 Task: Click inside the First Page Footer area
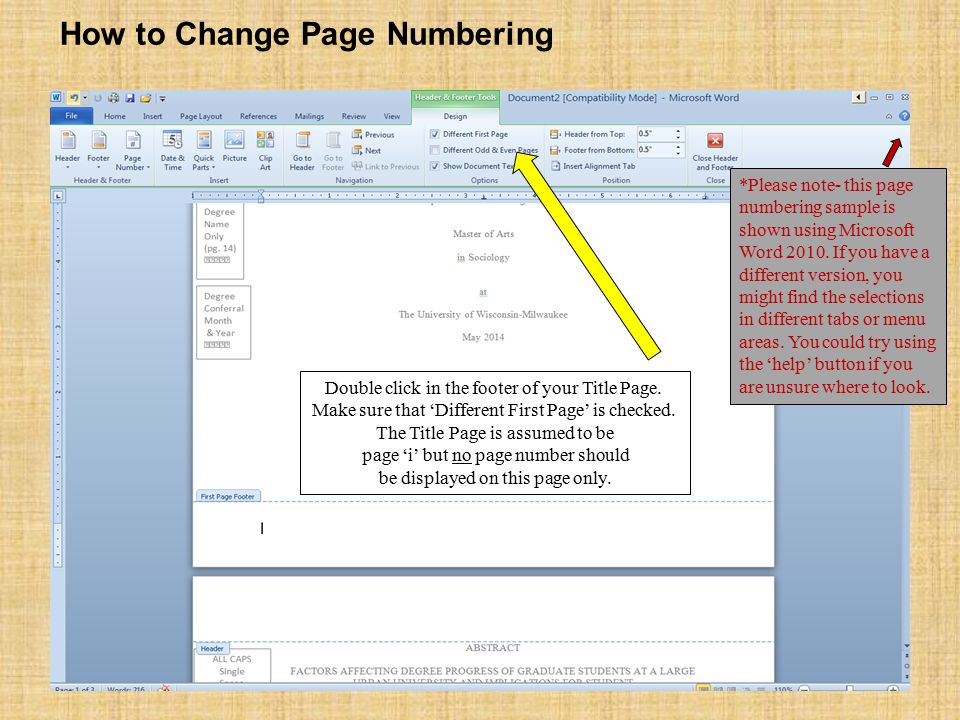(x=483, y=533)
